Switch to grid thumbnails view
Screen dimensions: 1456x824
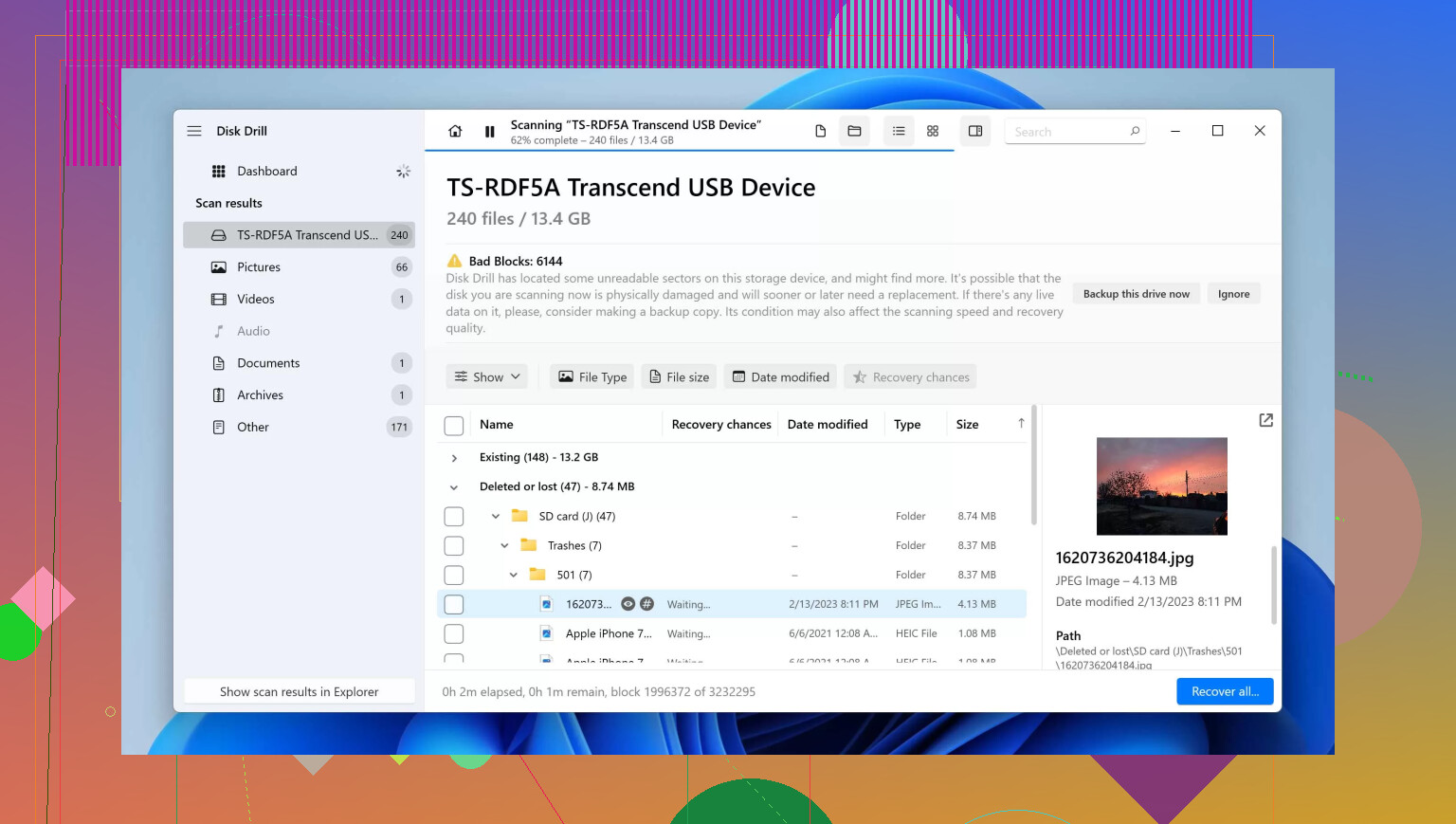point(933,132)
